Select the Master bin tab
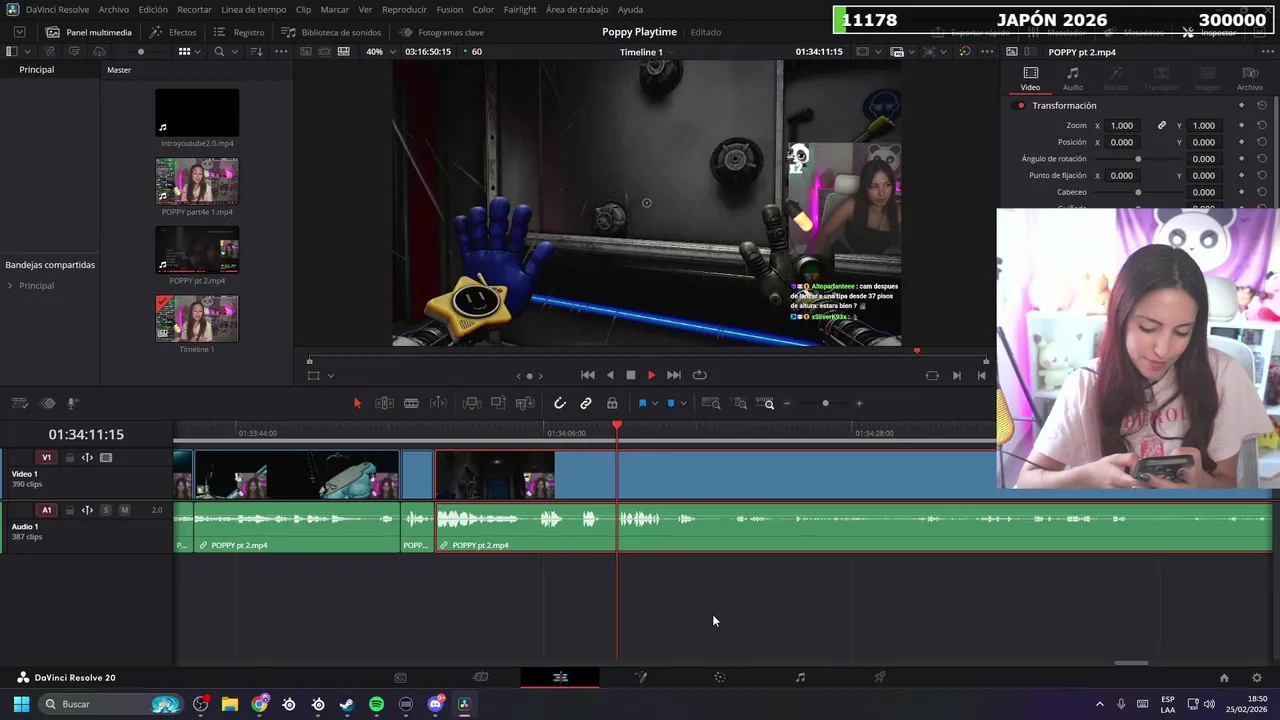The image size is (1280, 720). click(119, 70)
